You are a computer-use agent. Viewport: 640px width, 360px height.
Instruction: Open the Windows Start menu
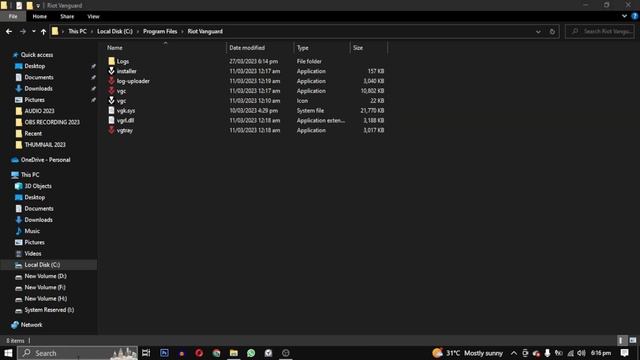(8, 353)
